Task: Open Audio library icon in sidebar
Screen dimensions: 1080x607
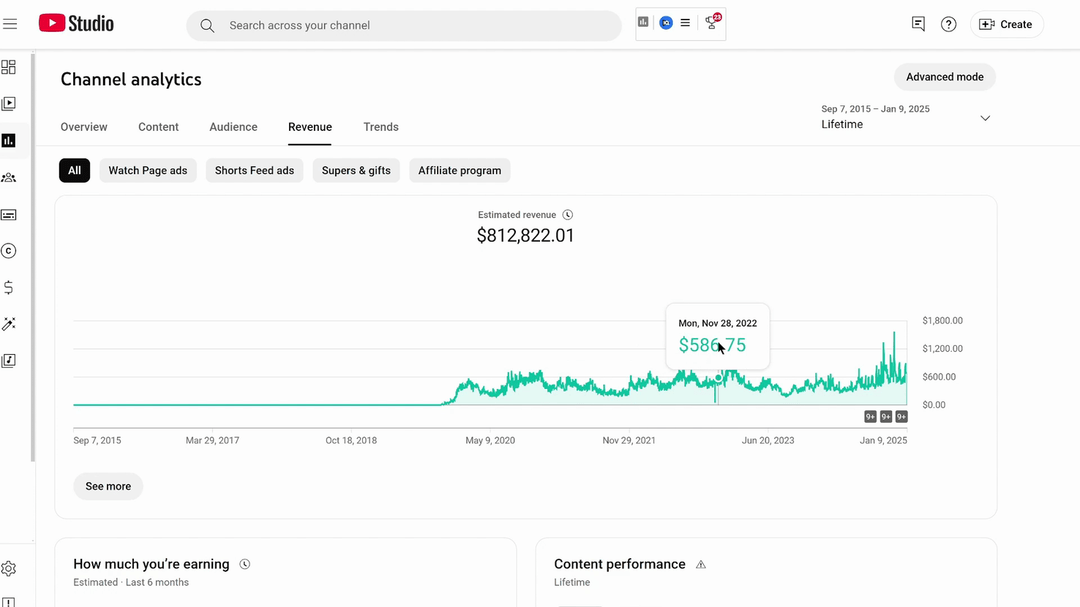Action: [8, 360]
